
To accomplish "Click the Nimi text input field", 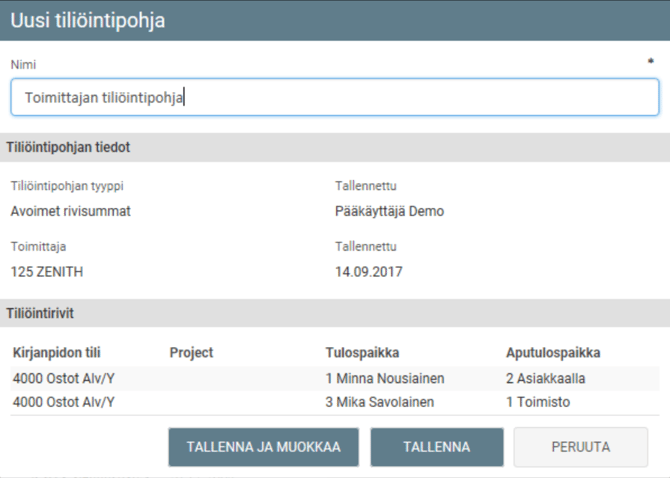I will point(334,98).
